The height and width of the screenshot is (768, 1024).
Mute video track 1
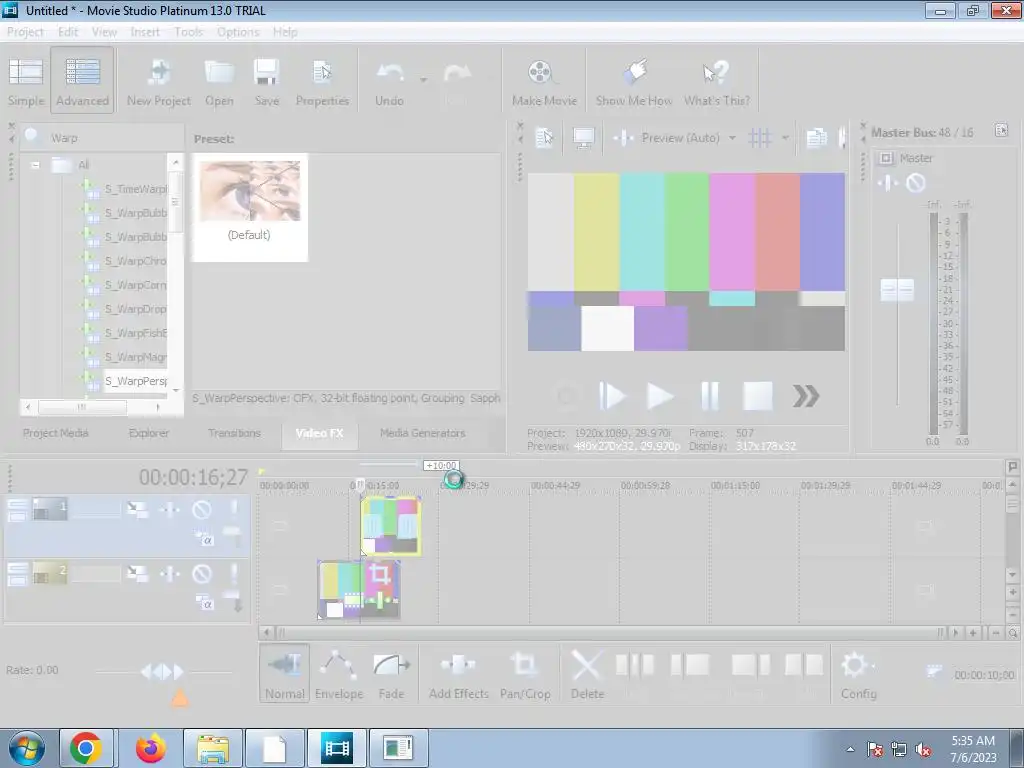point(202,509)
